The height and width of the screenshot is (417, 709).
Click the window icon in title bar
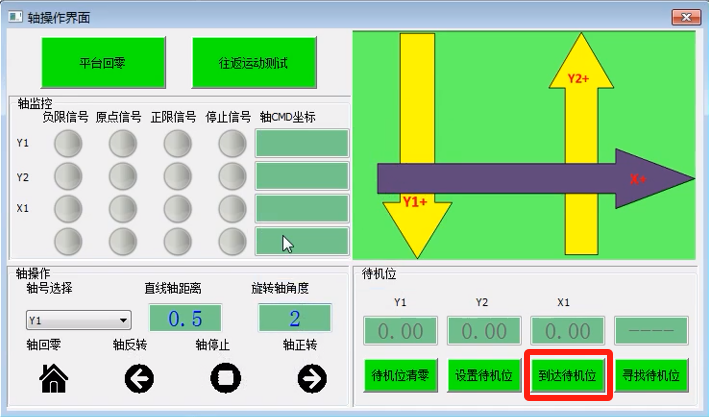tap(16, 15)
